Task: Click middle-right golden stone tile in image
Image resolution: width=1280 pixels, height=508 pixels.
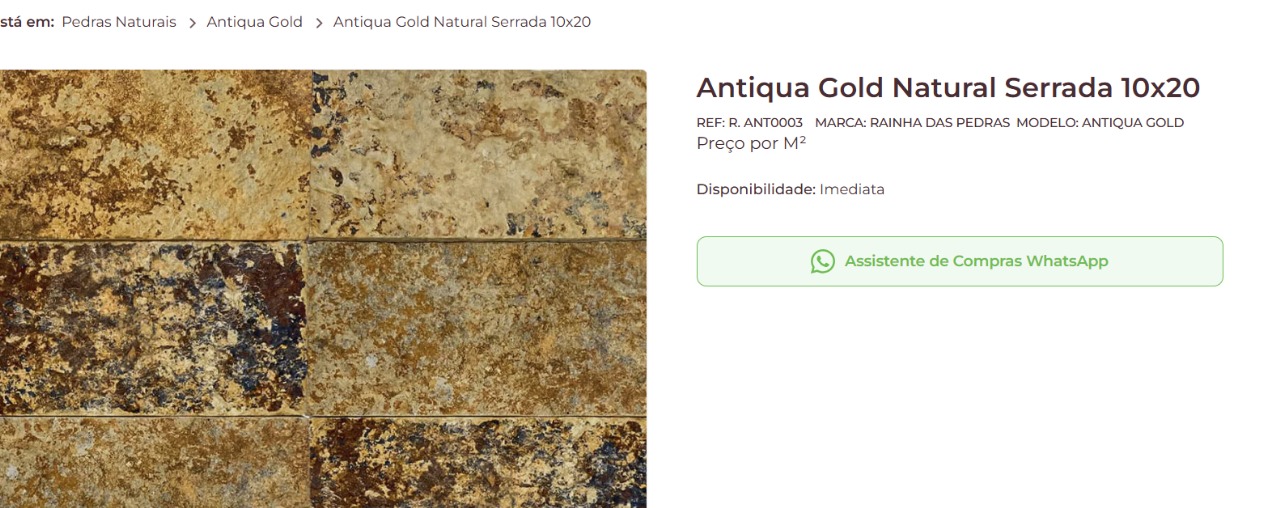Action: pos(477,328)
